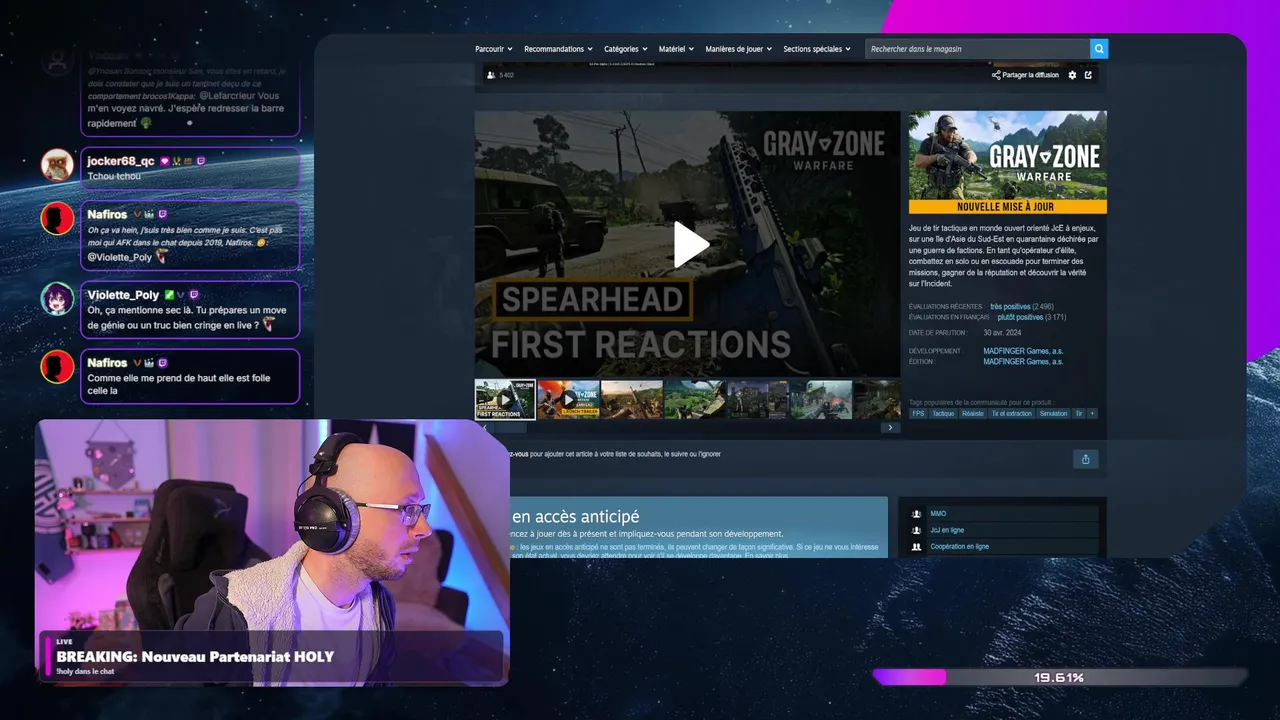
Task: Click the FPS tag
Action: 917,413
